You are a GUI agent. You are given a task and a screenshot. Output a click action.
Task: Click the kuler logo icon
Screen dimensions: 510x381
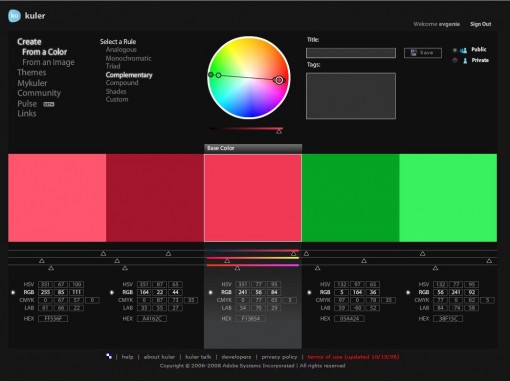14,16
